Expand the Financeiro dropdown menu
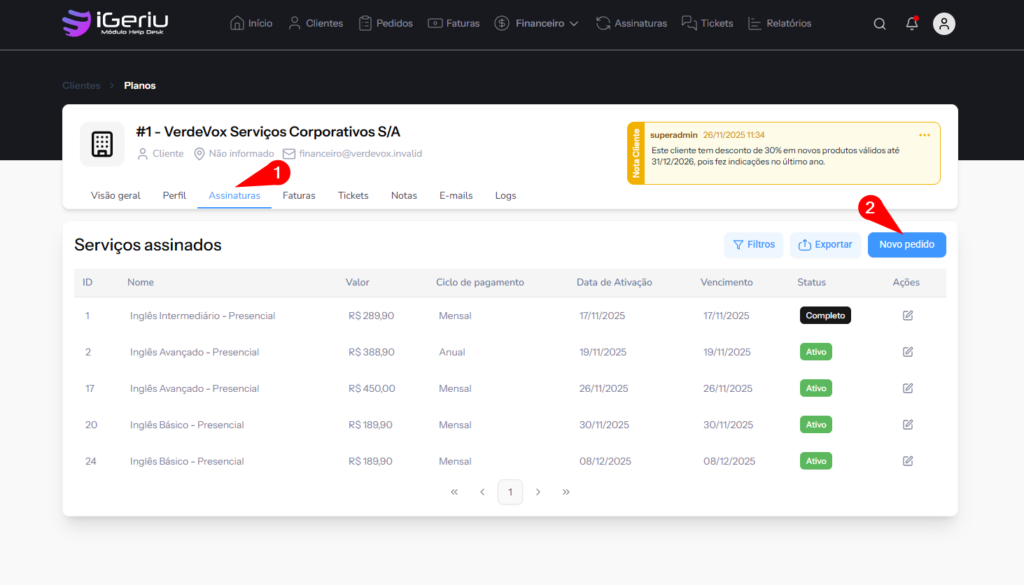The width and height of the screenshot is (1024, 585). point(536,23)
